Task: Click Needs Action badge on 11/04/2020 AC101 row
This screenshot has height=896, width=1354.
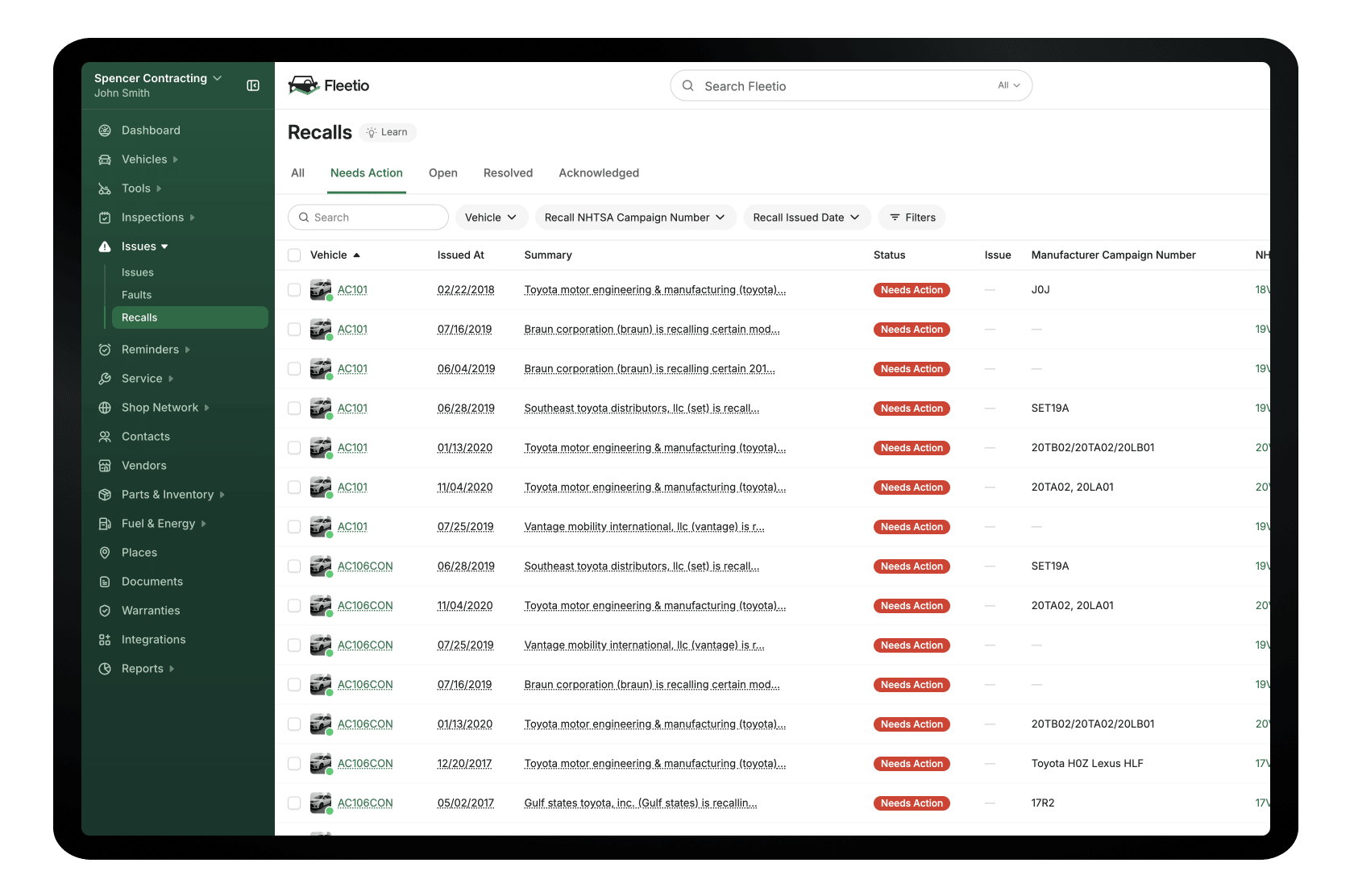Action: click(x=912, y=487)
